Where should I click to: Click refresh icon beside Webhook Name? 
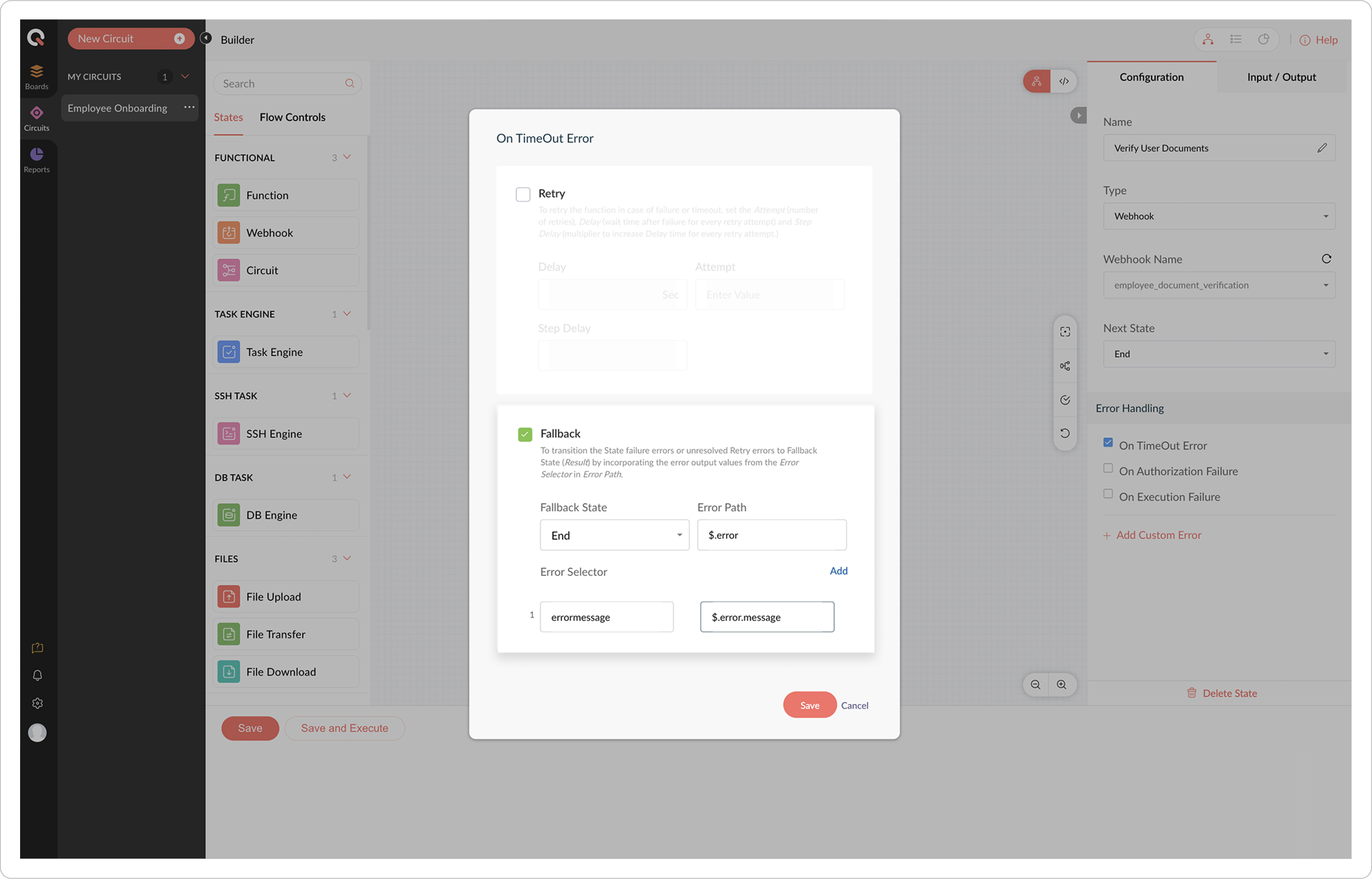point(1326,259)
